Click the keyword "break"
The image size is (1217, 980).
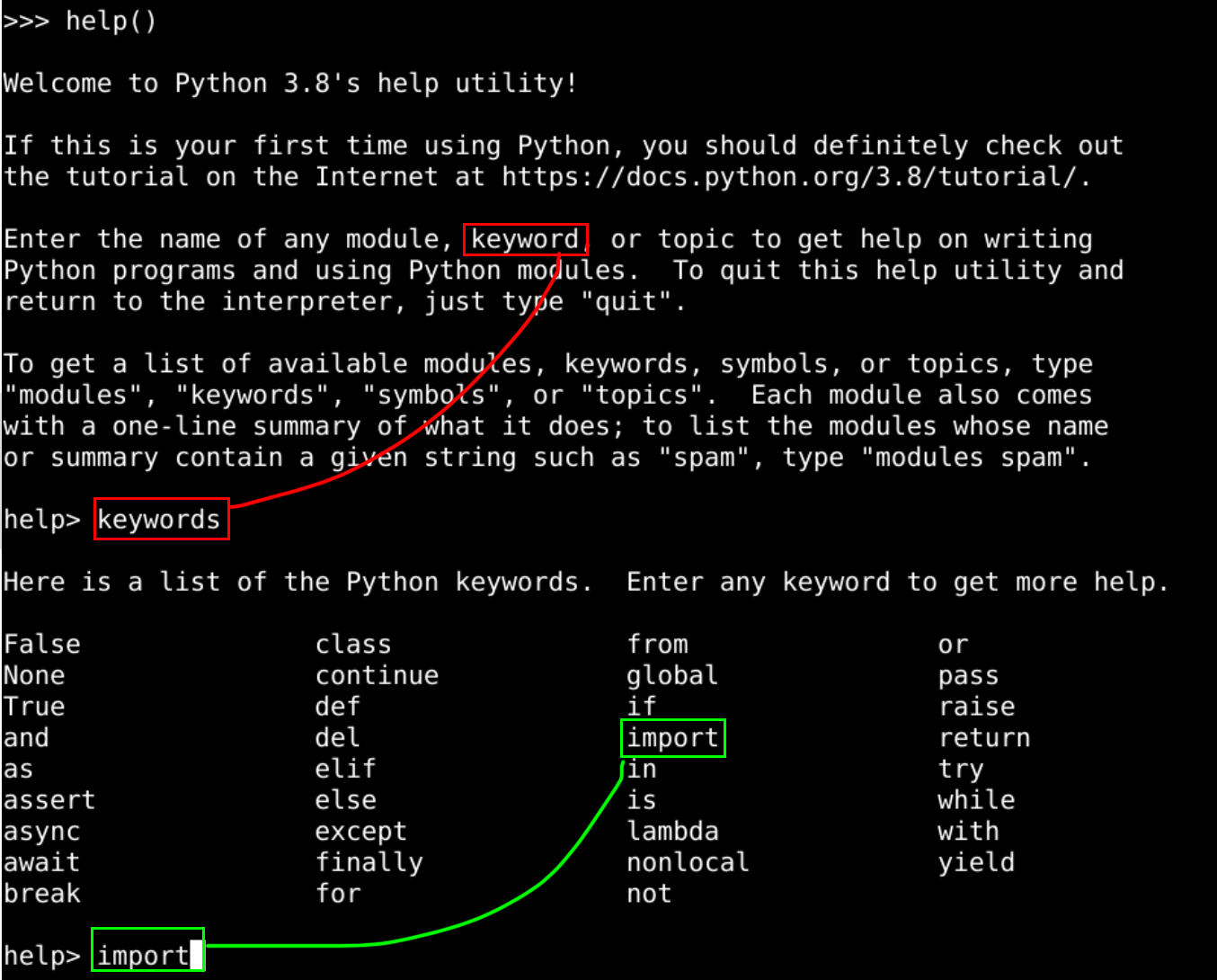42,894
